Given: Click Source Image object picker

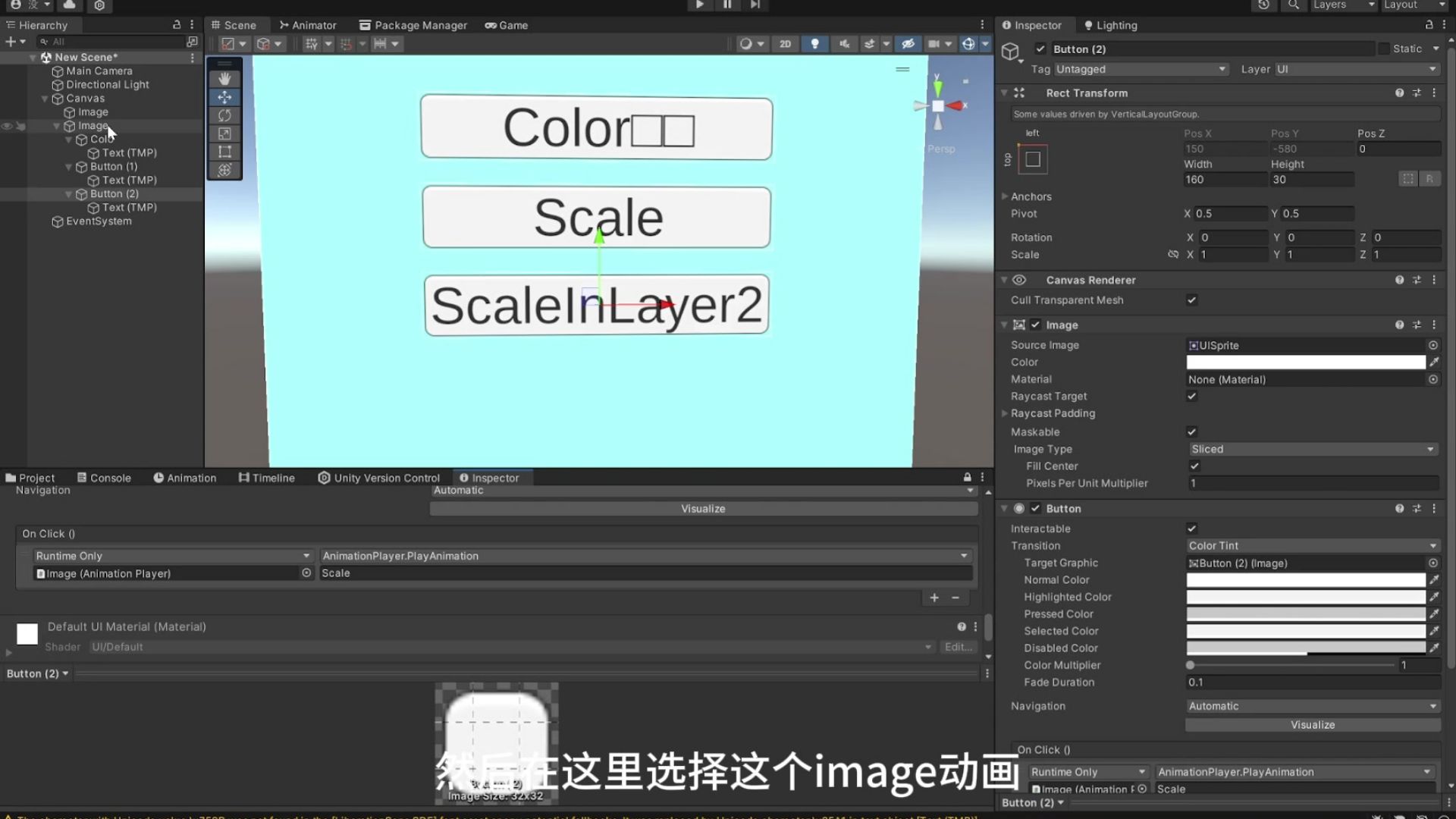Looking at the screenshot, I should click(x=1433, y=345).
